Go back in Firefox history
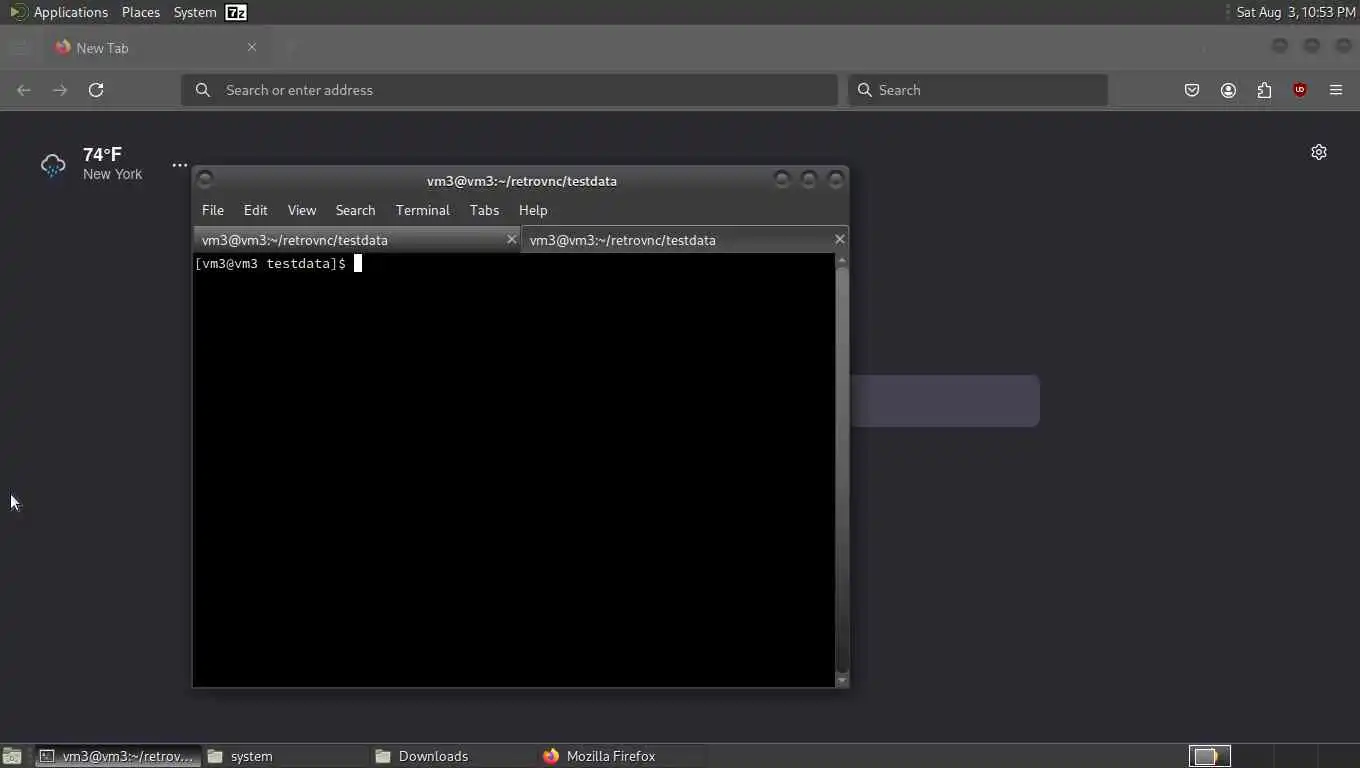The width and height of the screenshot is (1360, 768). [24, 90]
